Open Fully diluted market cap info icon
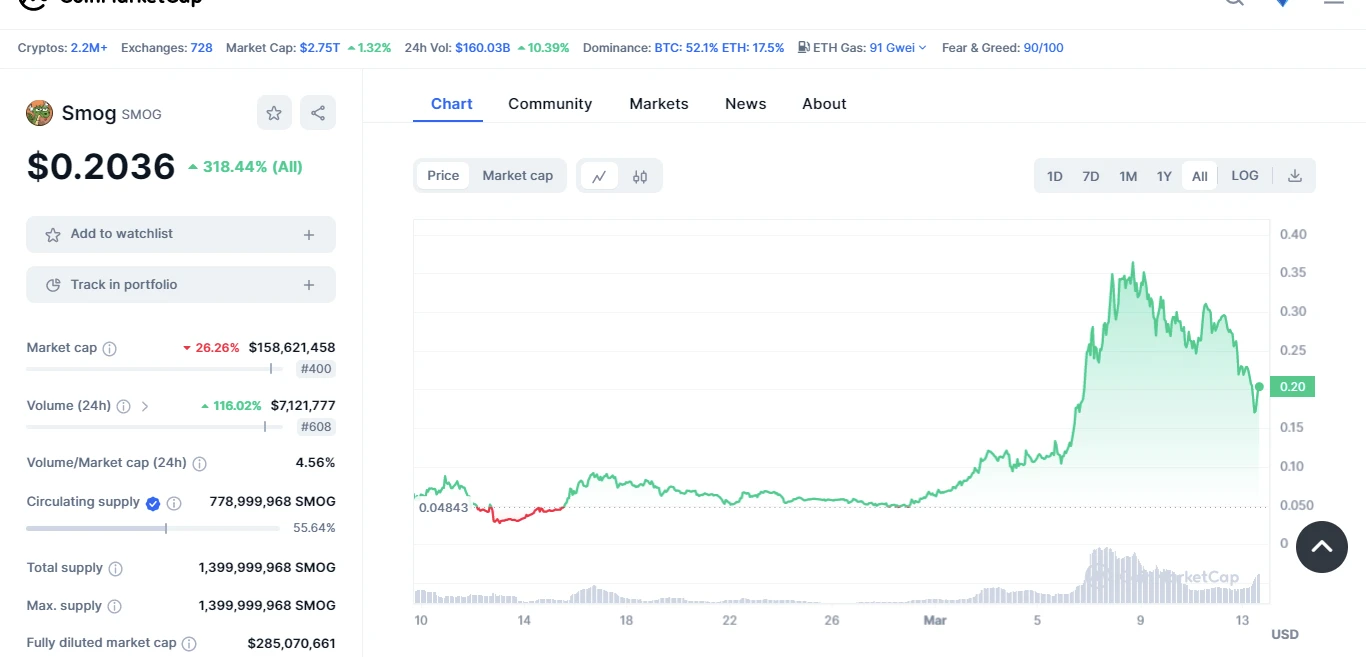1366x657 pixels. point(189,644)
